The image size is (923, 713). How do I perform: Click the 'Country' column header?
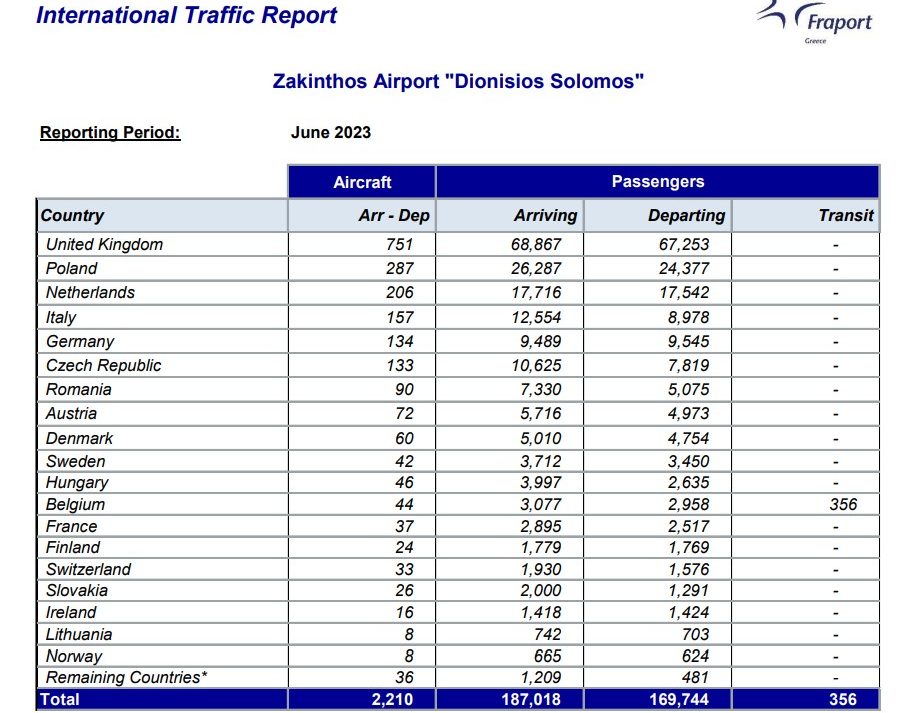[162, 215]
